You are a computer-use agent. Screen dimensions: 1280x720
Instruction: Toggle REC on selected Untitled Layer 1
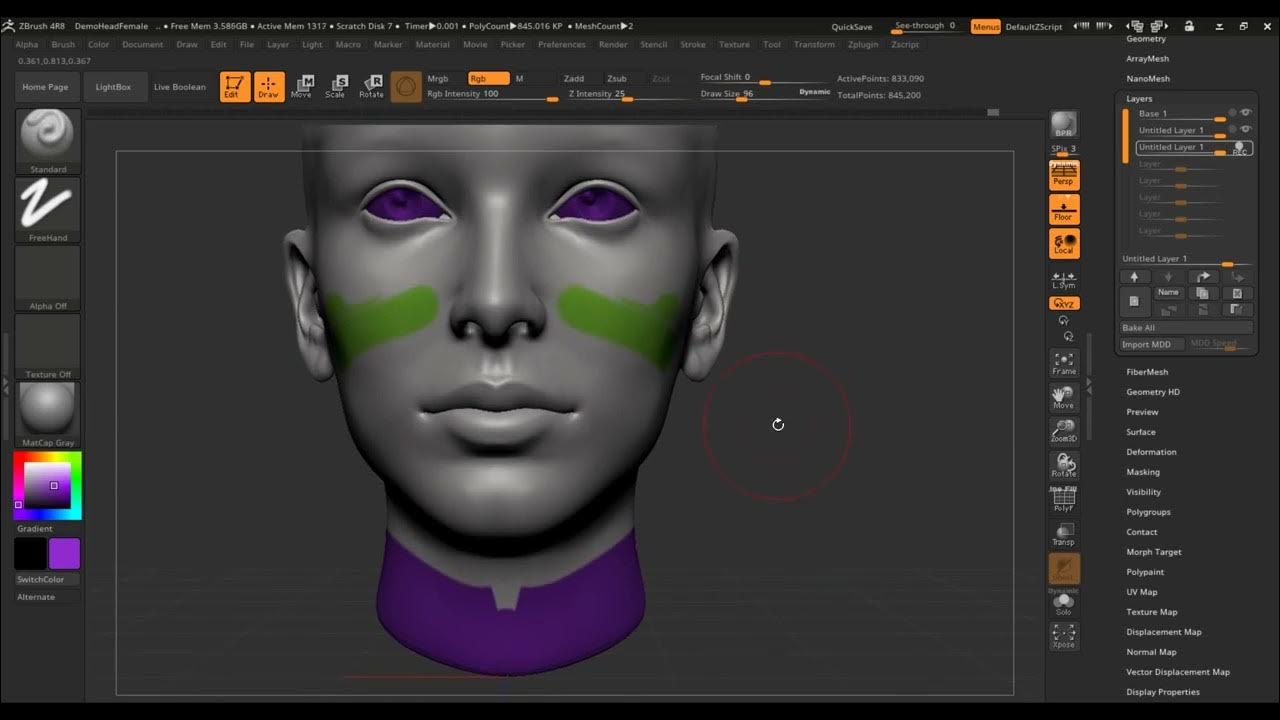coord(1240,148)
